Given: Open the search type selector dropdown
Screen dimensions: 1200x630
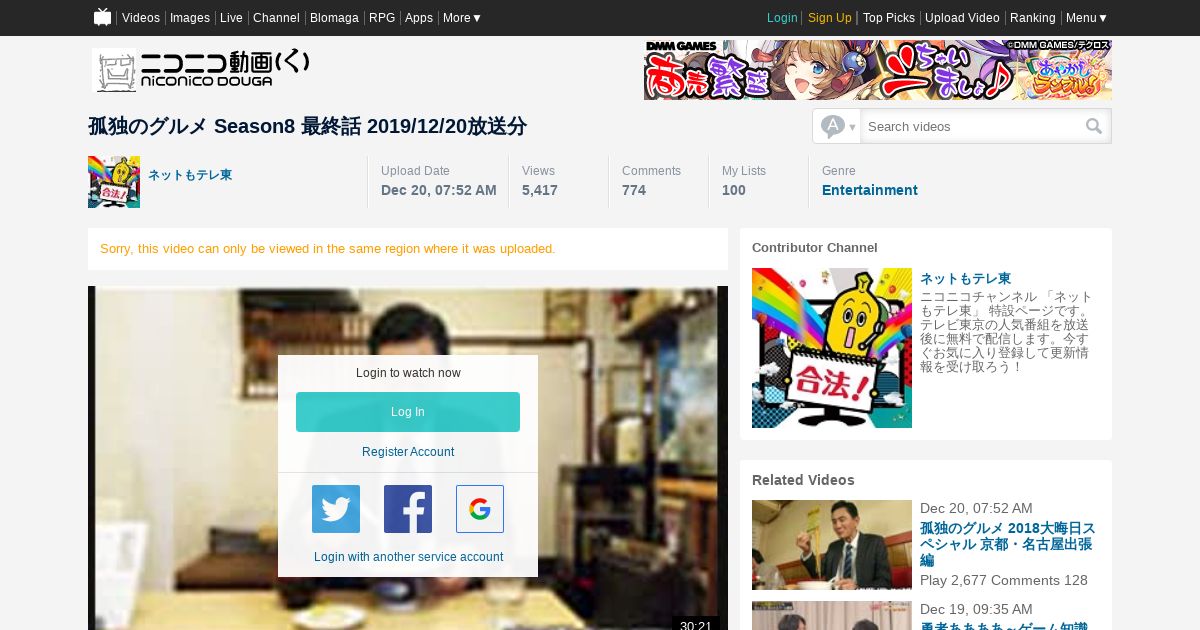Looking at the screenshot, I should (838, 126).
